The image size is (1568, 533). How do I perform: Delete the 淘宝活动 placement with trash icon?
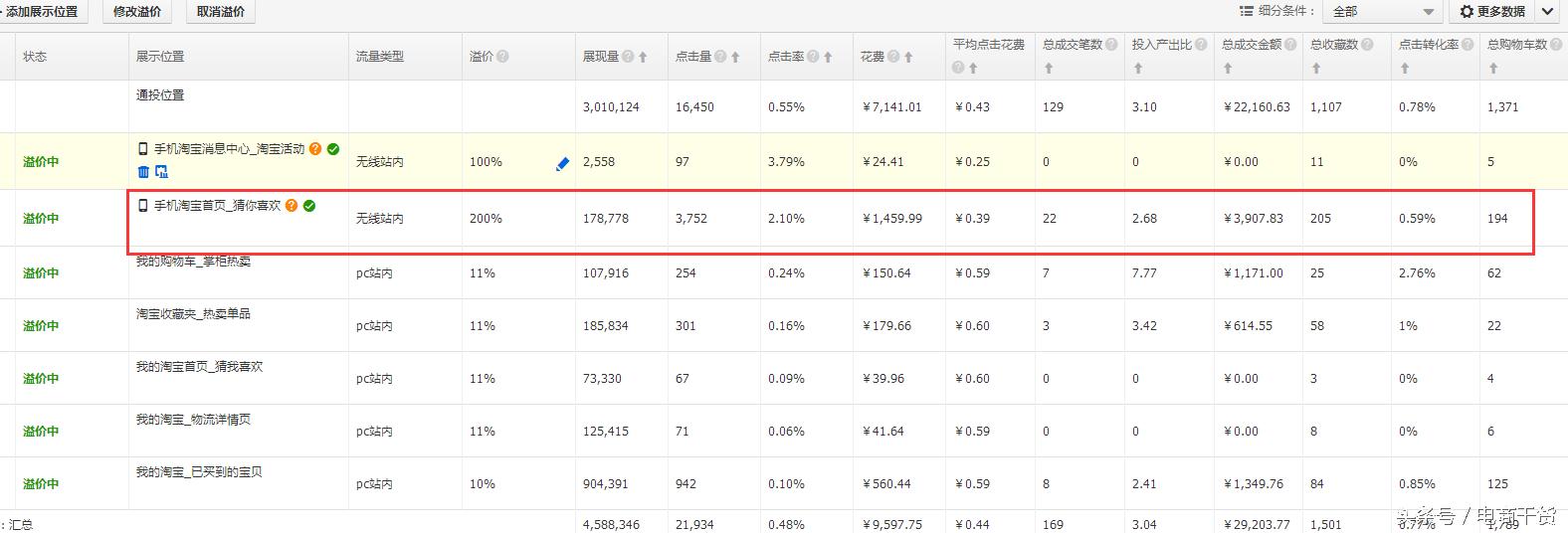(143, 171)
